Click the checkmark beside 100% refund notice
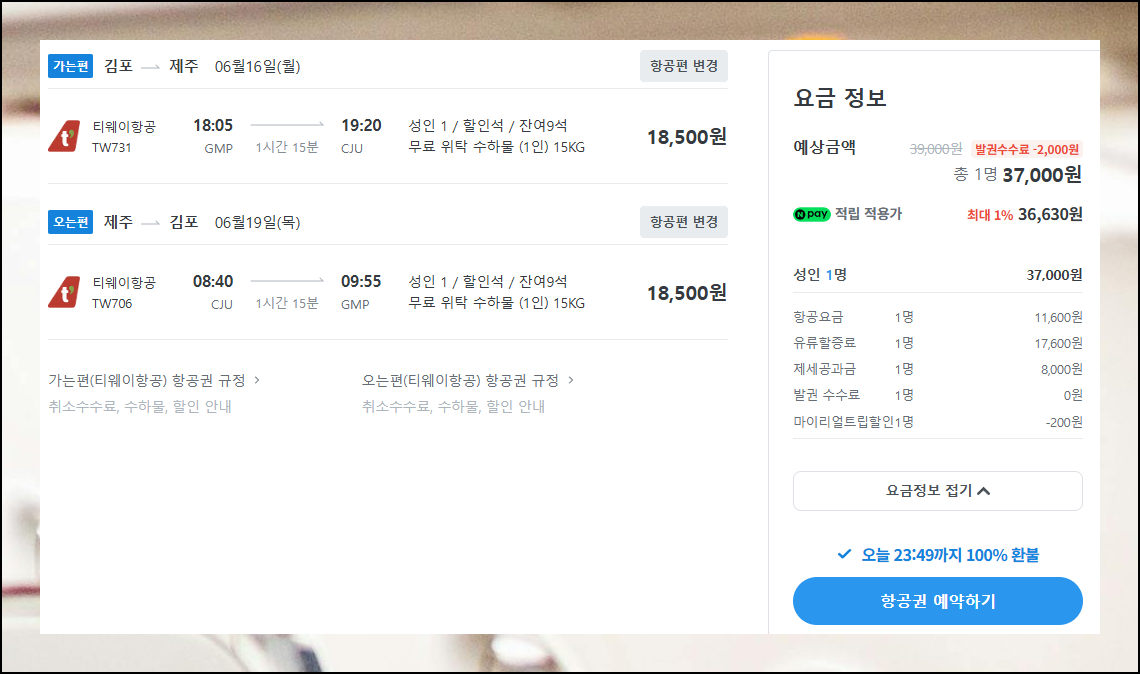 (844, 554)
